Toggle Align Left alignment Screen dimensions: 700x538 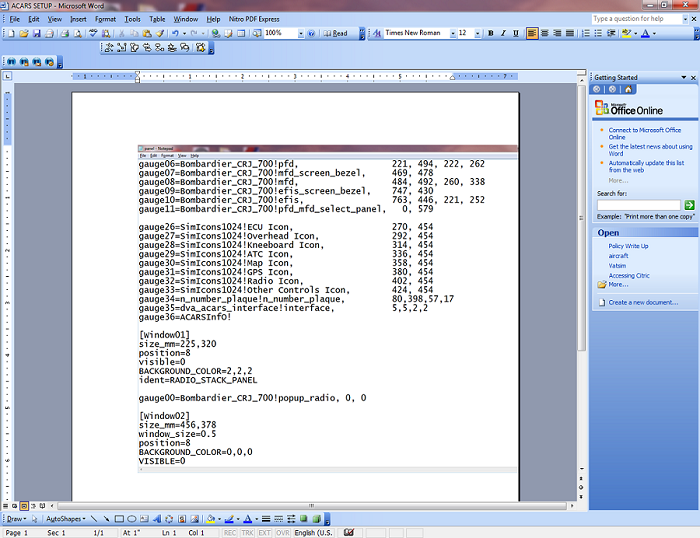532,33
